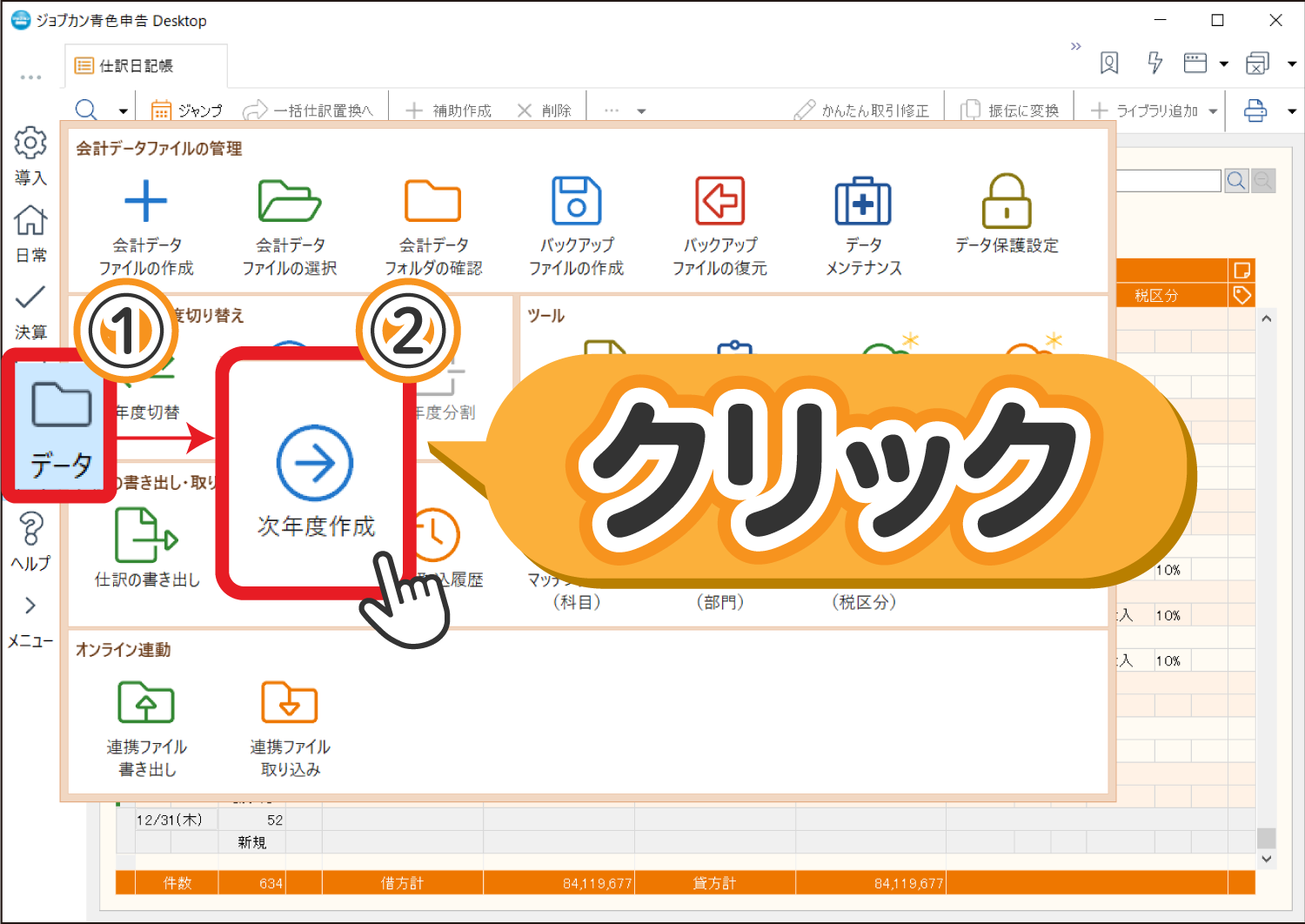Open dropdown arrow next to search magnifier
1305x924 pixels.
[x=123, y=111]
